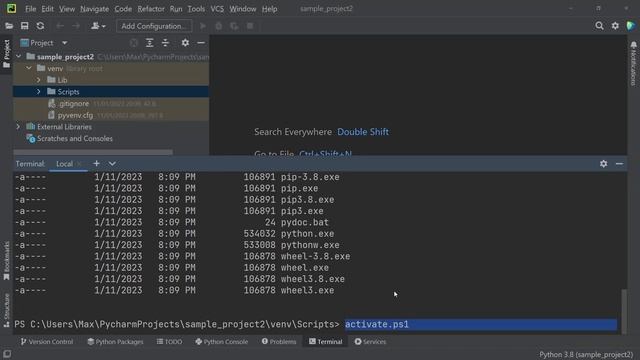Add a new terminal session tab
Viewport: 640px width, 360px height.
[96, 164]
